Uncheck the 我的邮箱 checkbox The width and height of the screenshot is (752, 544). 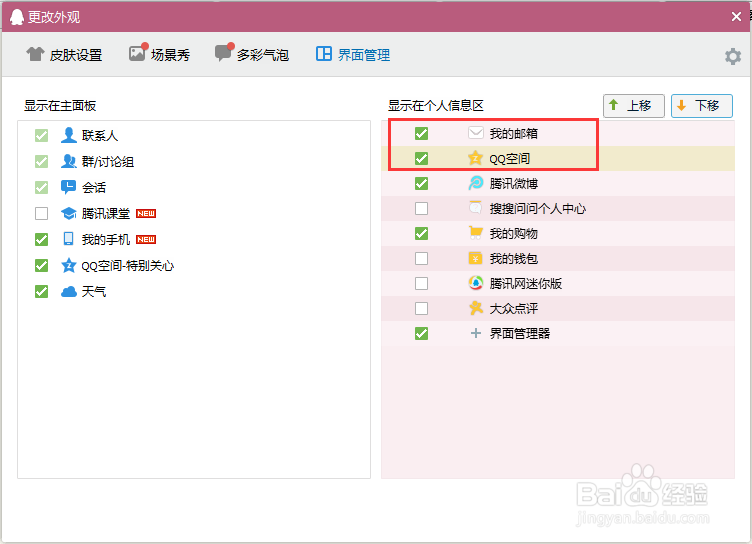pyautogui.click(x=422, y=133)
